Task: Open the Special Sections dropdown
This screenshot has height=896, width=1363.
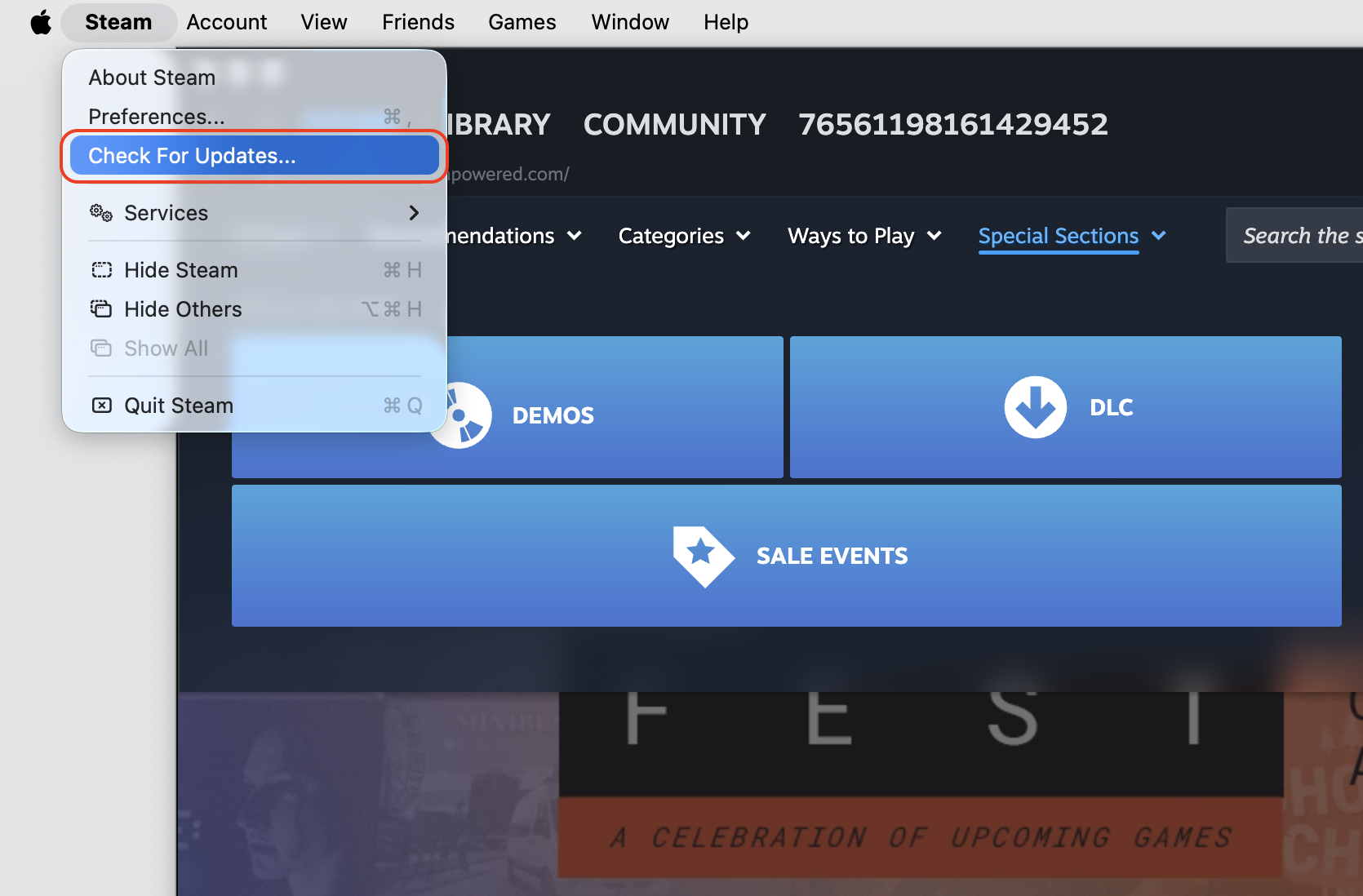Action: pos(1072,236)
